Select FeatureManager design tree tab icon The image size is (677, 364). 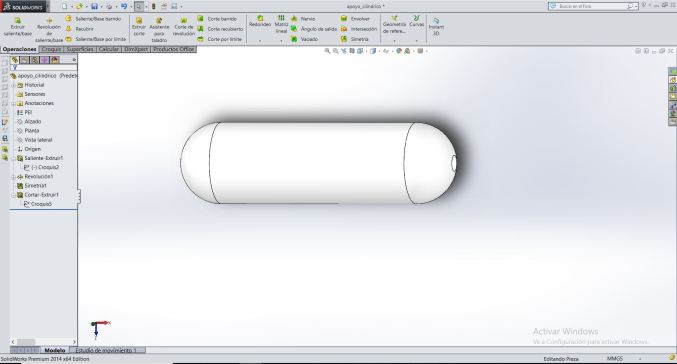click(15, 60)
